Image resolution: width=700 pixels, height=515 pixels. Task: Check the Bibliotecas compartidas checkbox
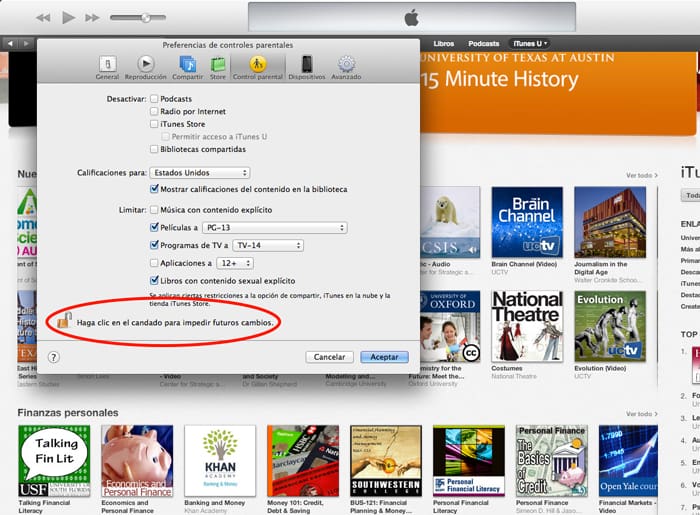pyautogui.click(x=154, y=149)
